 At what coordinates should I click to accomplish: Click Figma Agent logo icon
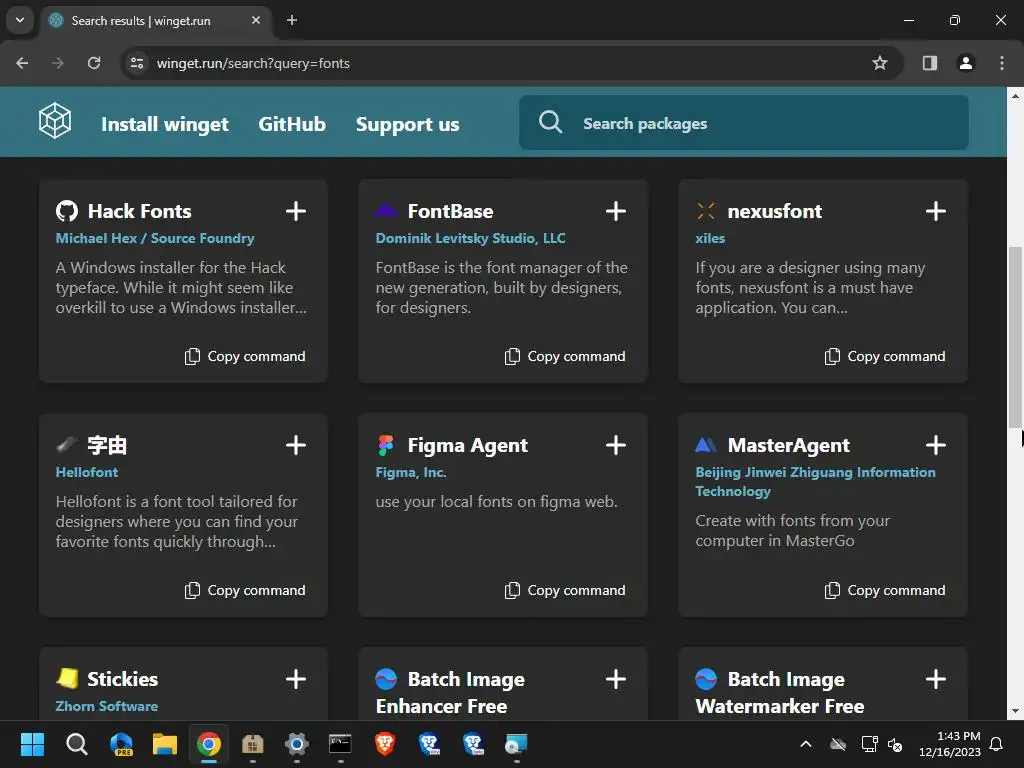pyautogui.click(x=386, y=445)
